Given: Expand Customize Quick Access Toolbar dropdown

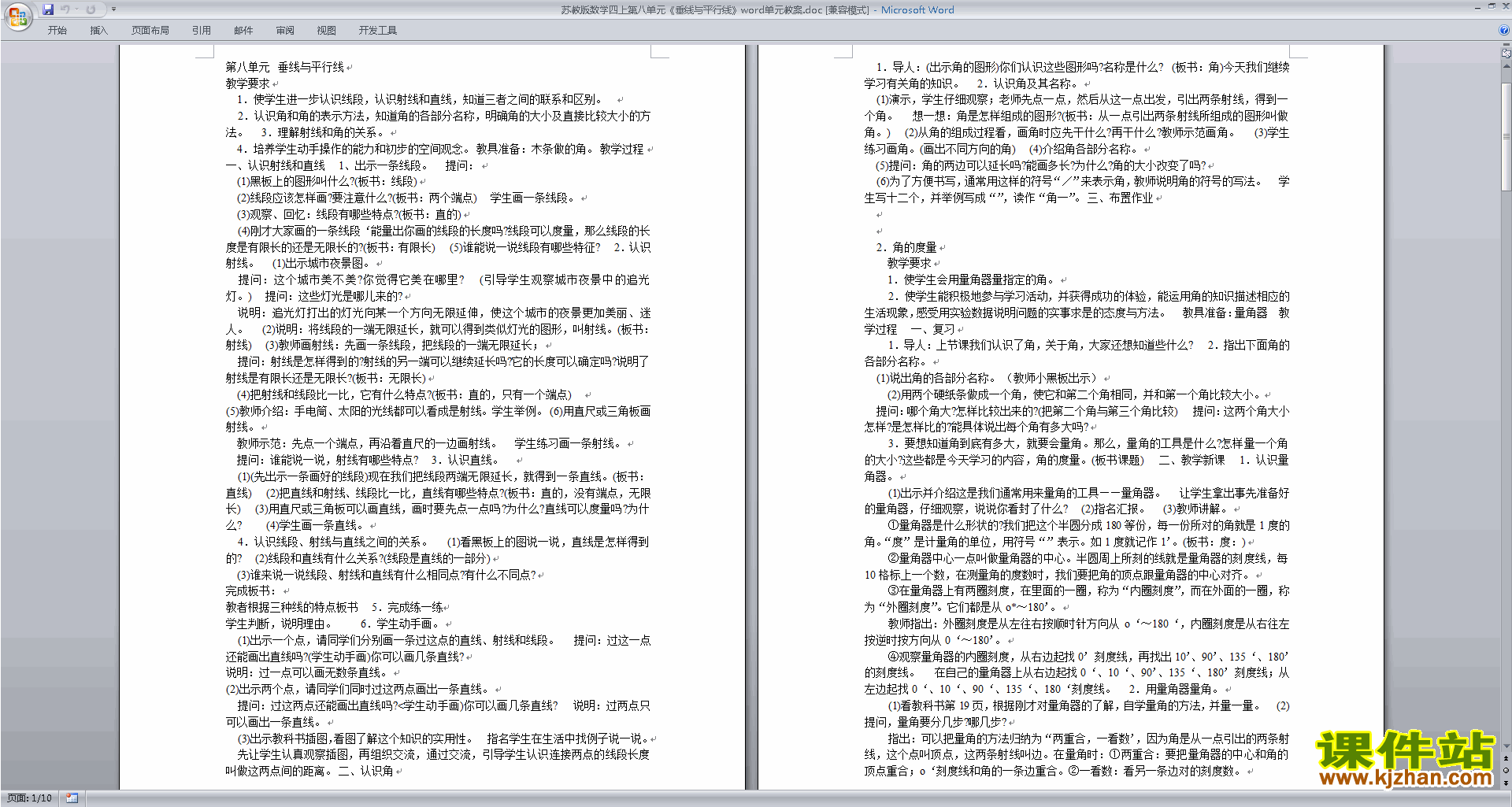Looking at the screenshot, I should (113, 9).
